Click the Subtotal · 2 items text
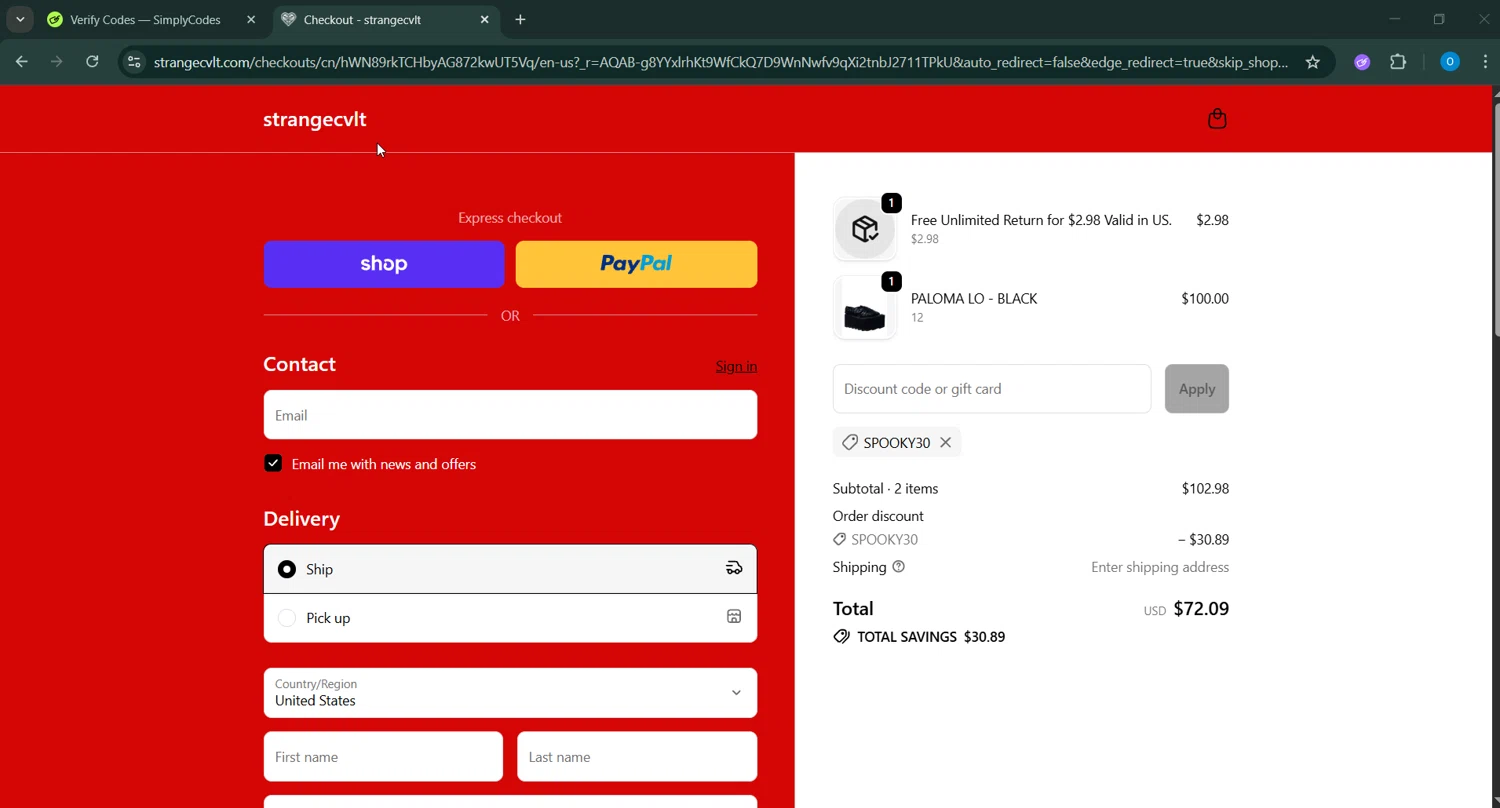 [885, 489]
